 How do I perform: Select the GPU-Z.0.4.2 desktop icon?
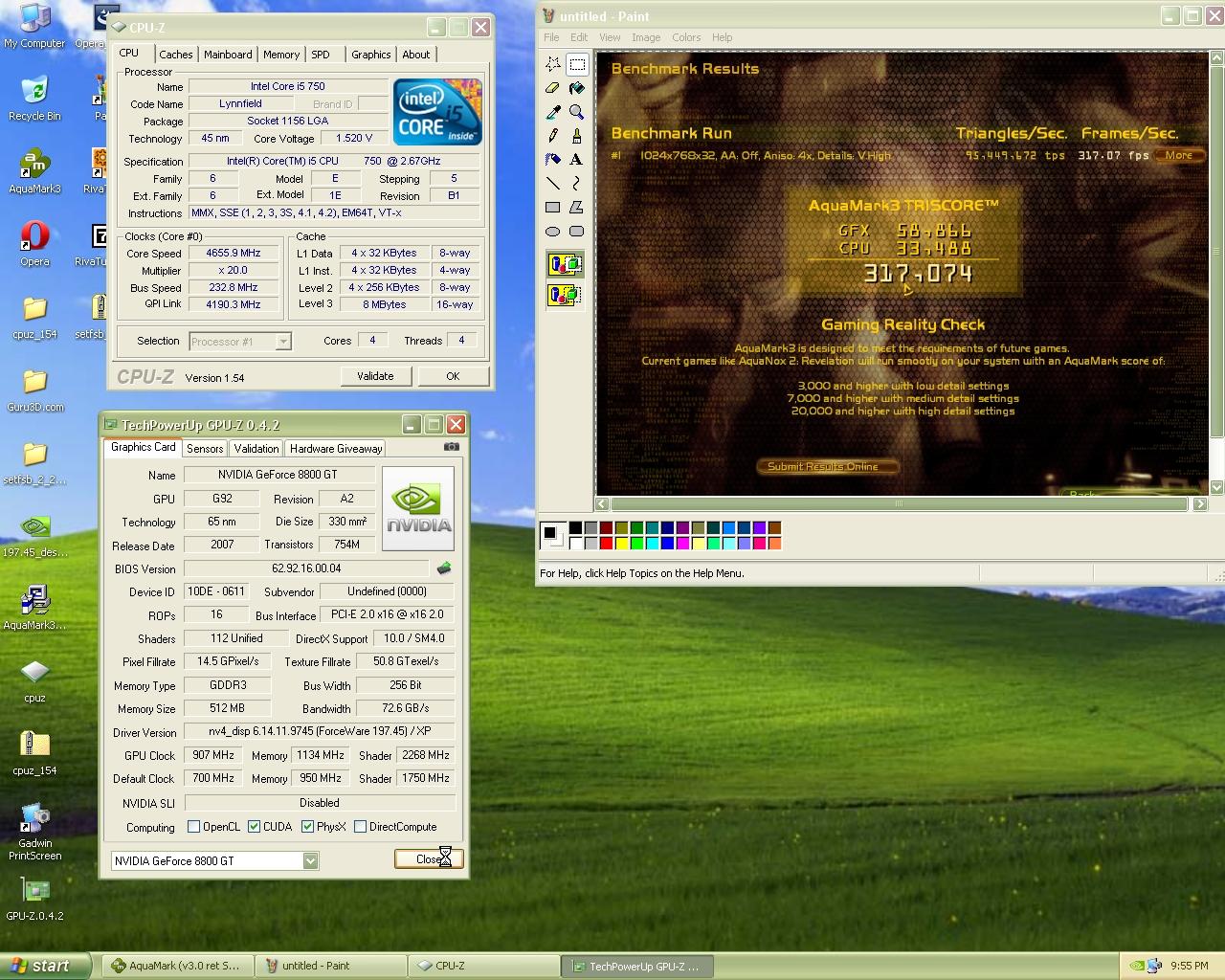(x=34, y=899)
